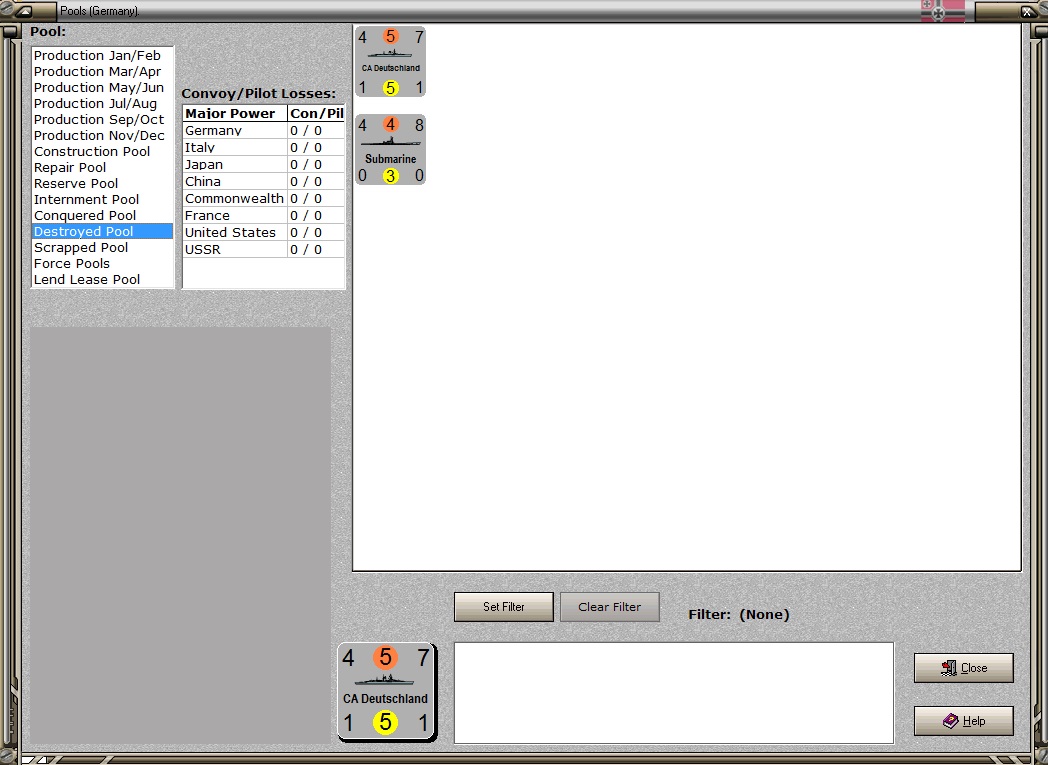Select the highlighted Destroyed Pool entry
This screenshot has width=1048, height=765.
102,232
